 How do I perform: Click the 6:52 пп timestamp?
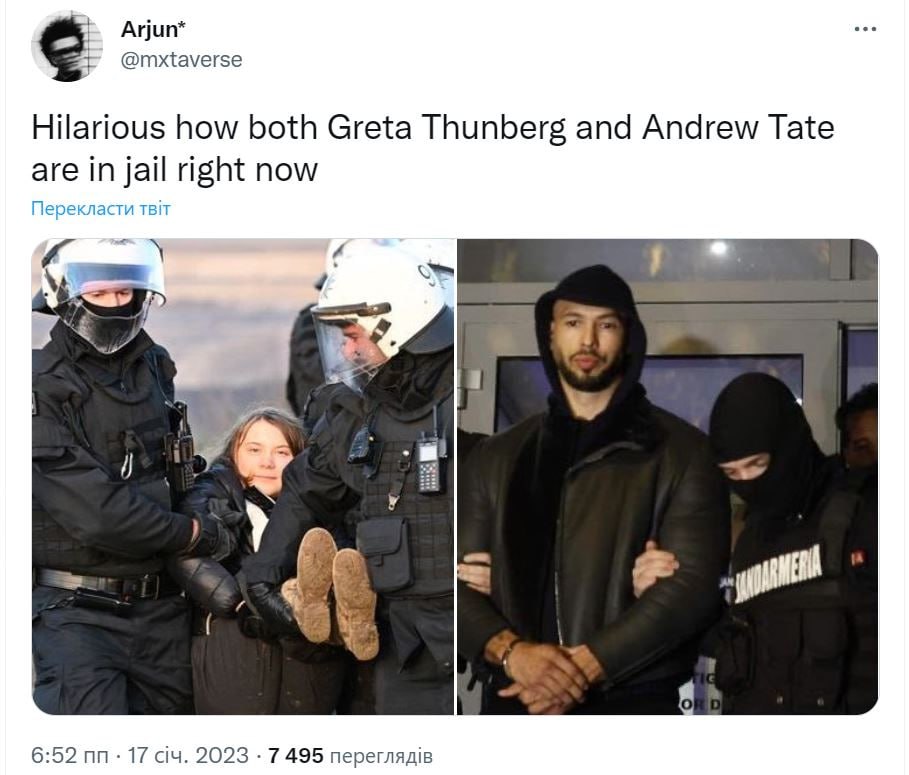(69, 755)
